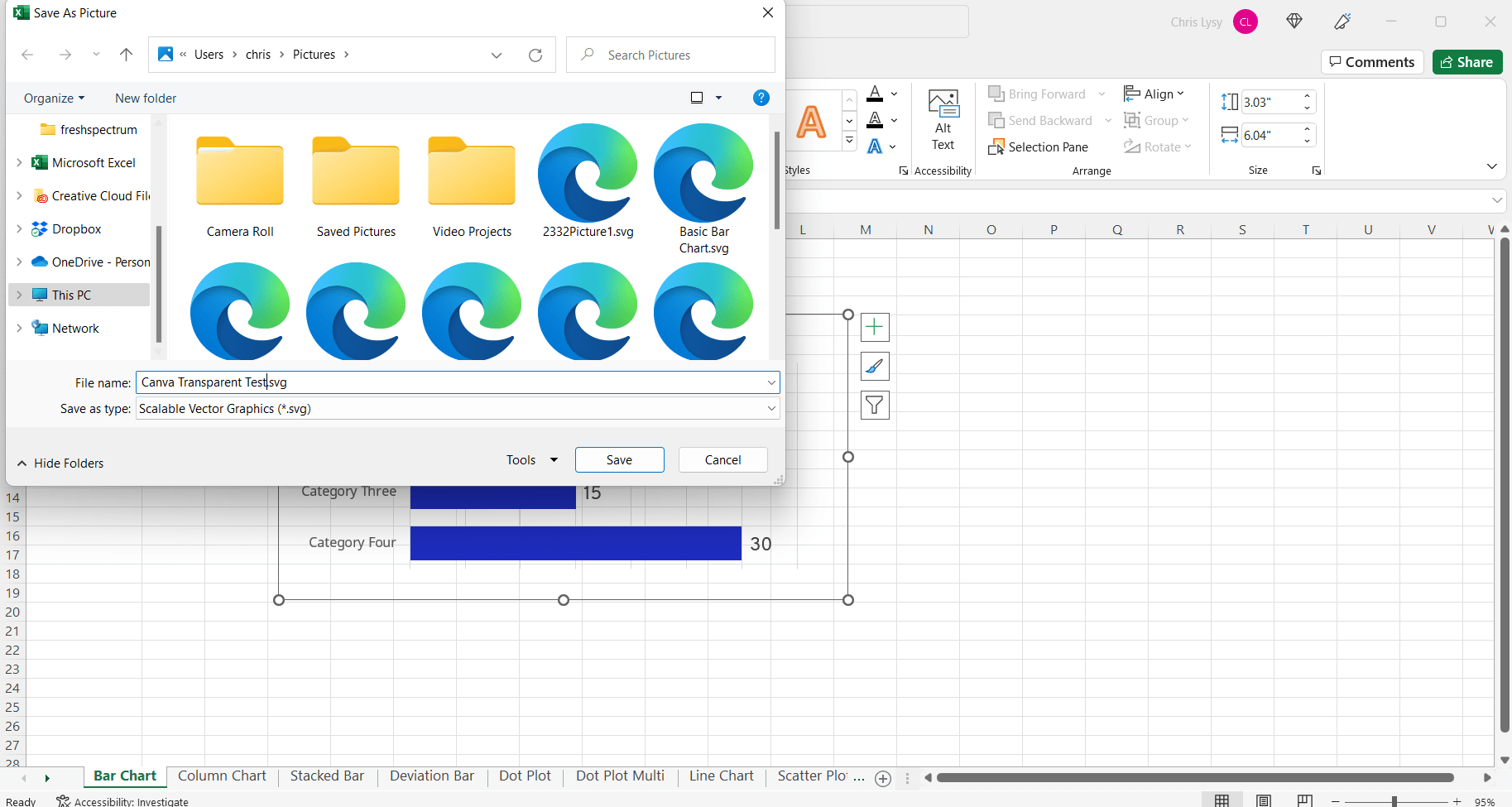Open address bar previous locations dropdown
The image size is (1512, 807).
pyautogui.click(x=497, y=55)
